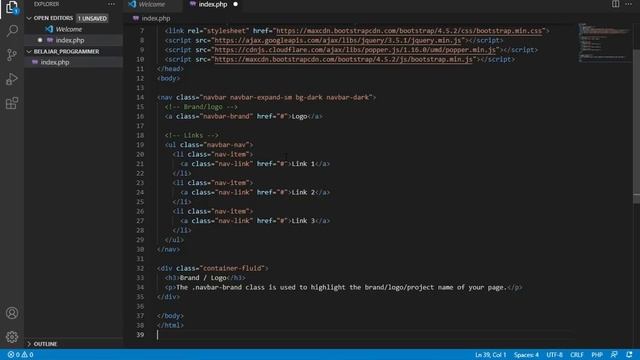Click 'Logo' text in navbar-brand line
Screen dimensions: 640x360
pos(299,116)
